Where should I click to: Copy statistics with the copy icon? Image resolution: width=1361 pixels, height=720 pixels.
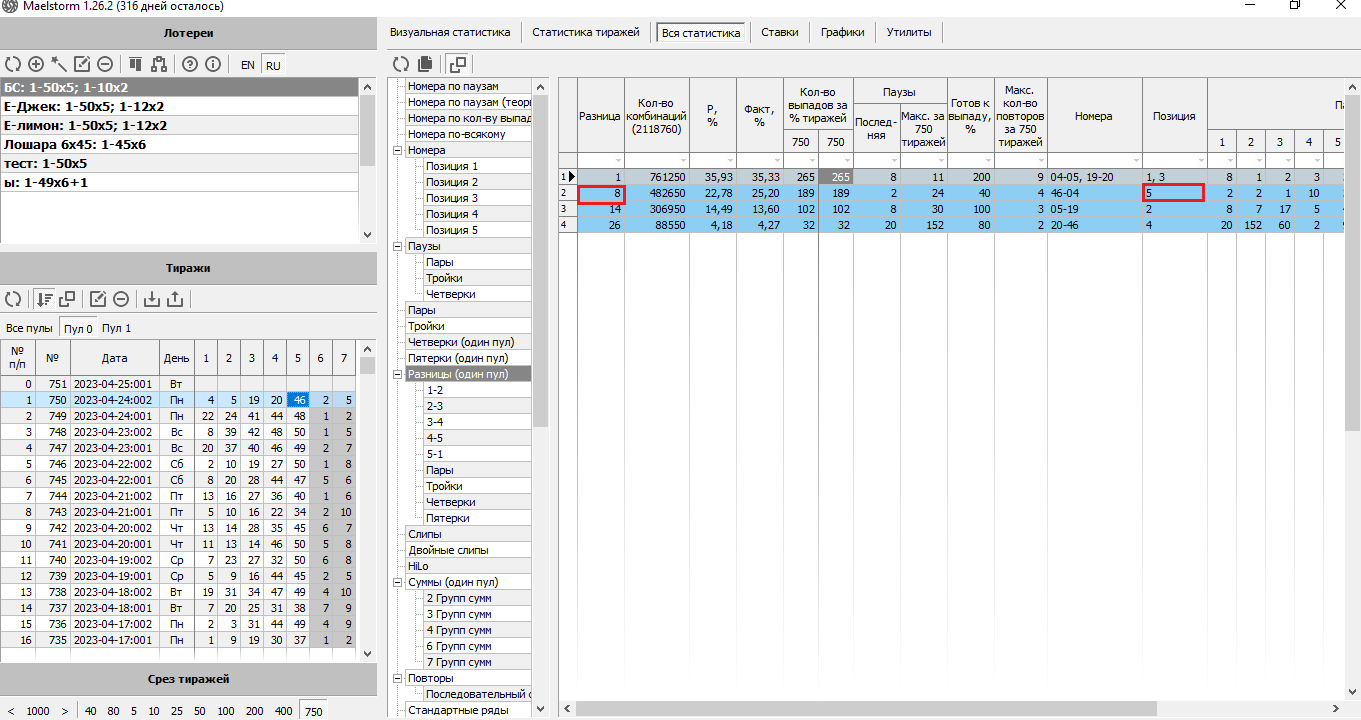[x=425, y=64]
